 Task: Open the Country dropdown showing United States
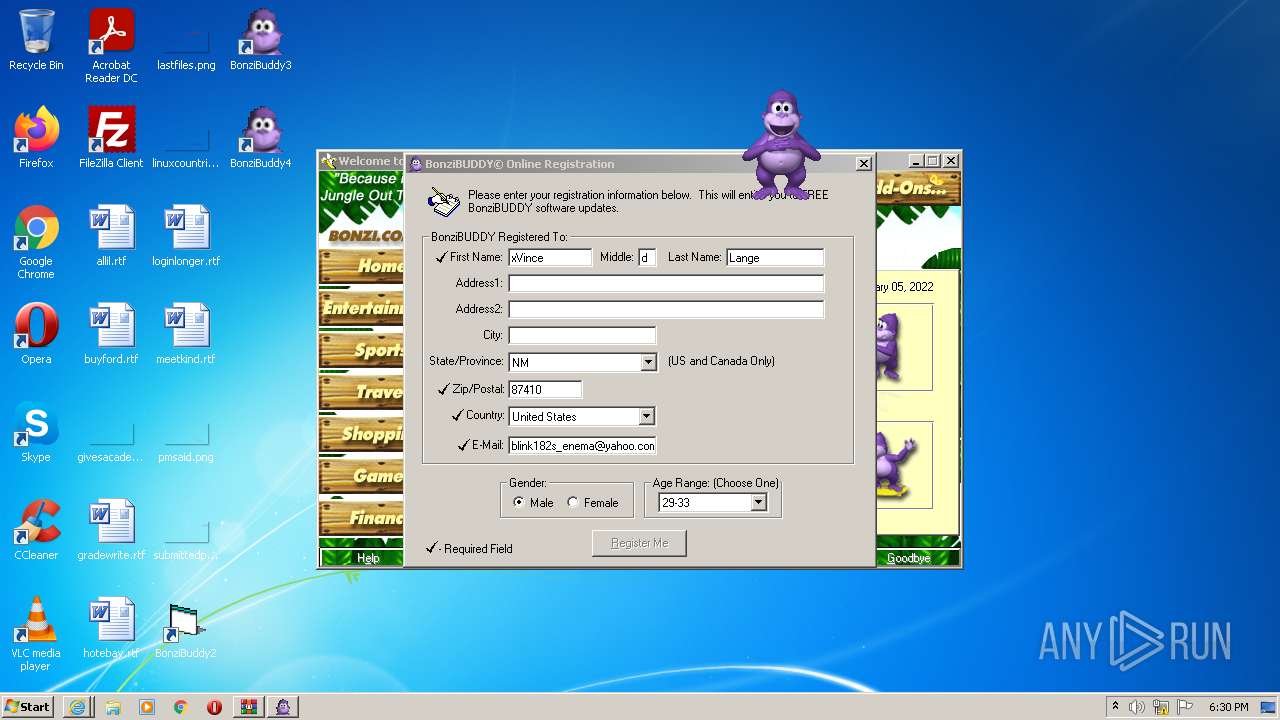pyautogui.click(x=646, y=416)
